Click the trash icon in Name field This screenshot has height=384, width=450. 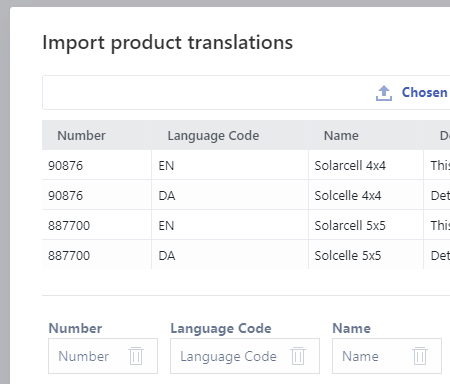(x=420, y=356)
